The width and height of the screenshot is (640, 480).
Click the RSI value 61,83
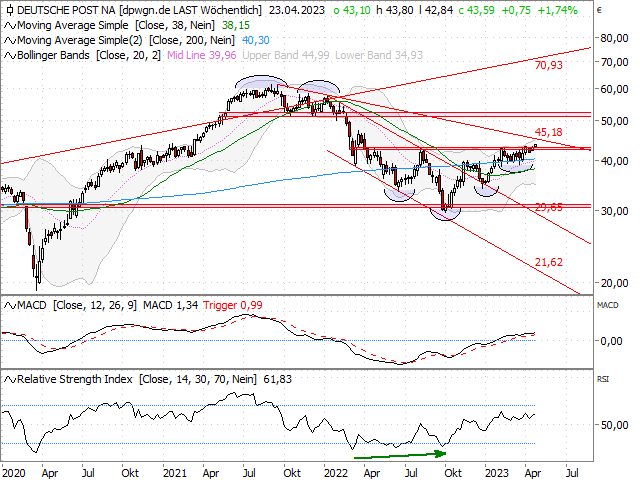[278, 380]
